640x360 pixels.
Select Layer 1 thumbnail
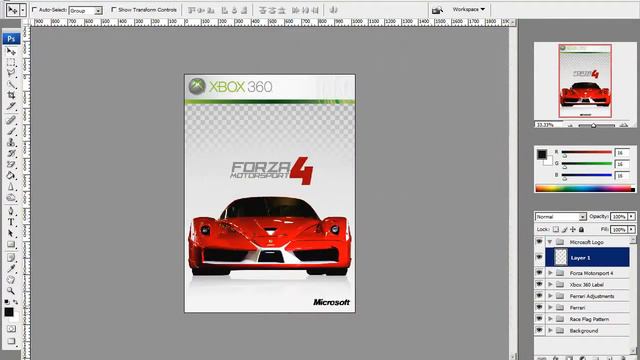[x=560, y=257]
